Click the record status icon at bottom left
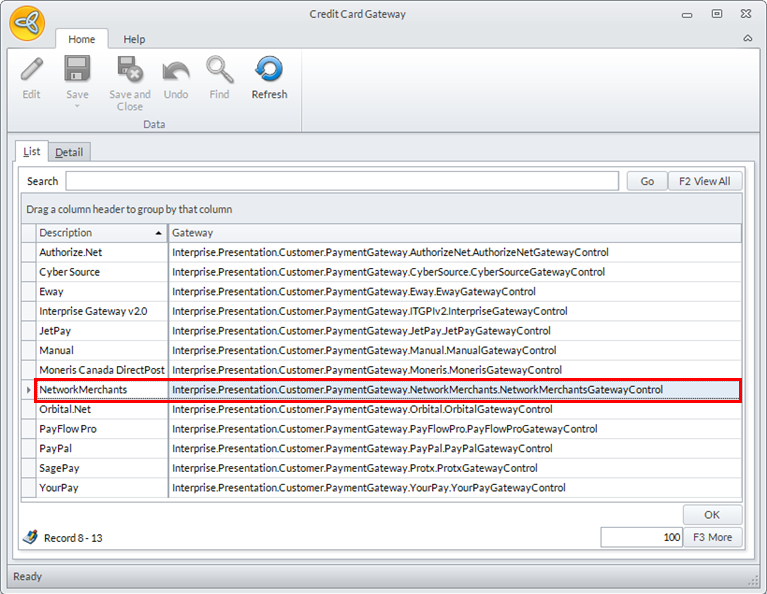 click(30, 537)
